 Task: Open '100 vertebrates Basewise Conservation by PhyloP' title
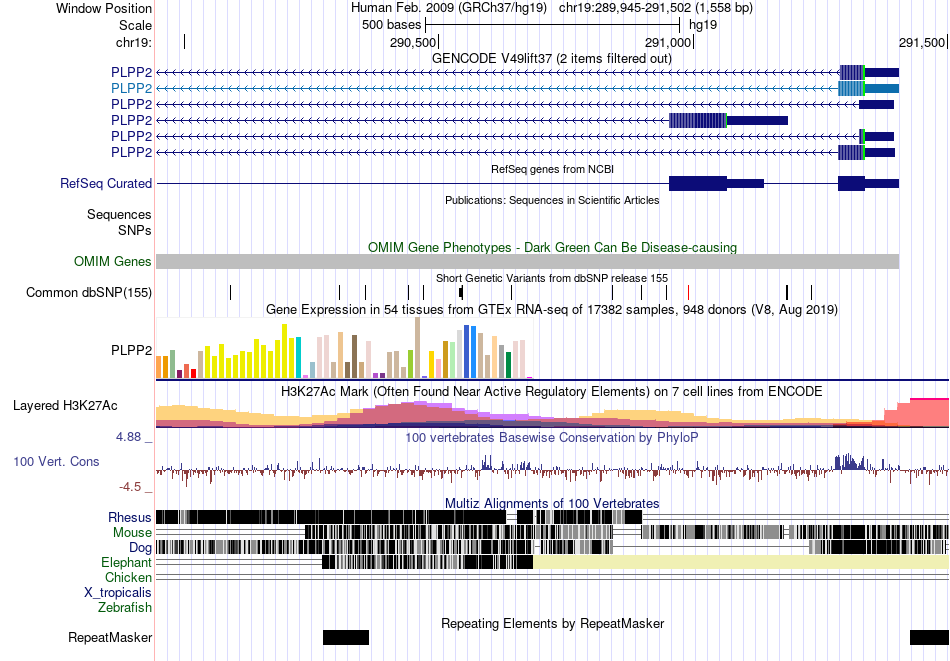(552, 437)
